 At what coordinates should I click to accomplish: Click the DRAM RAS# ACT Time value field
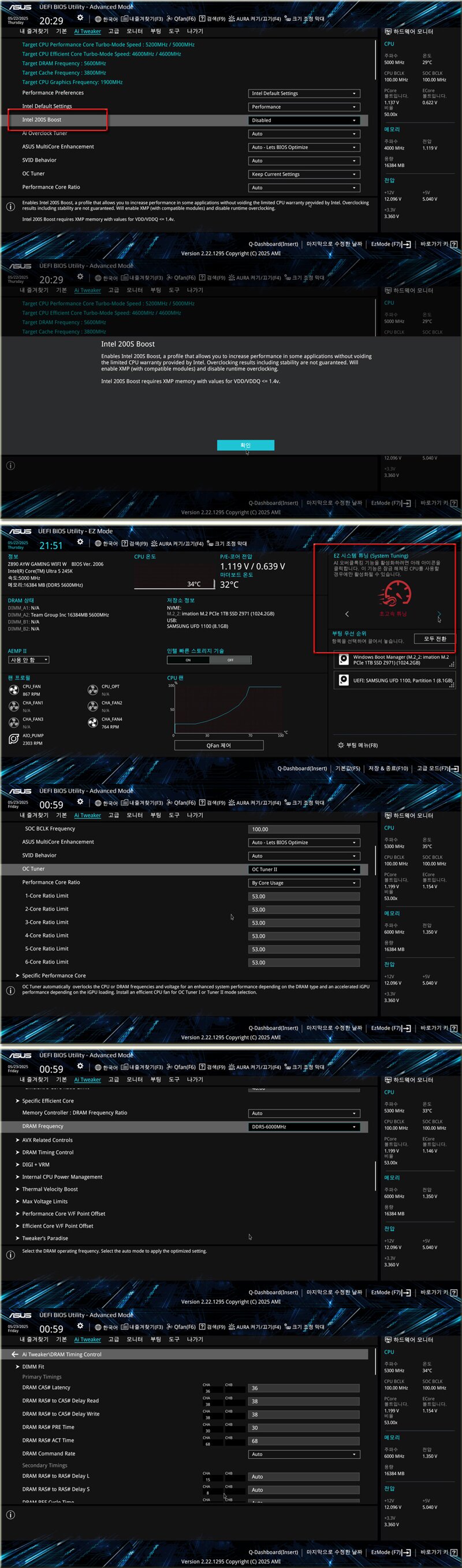304,1441
